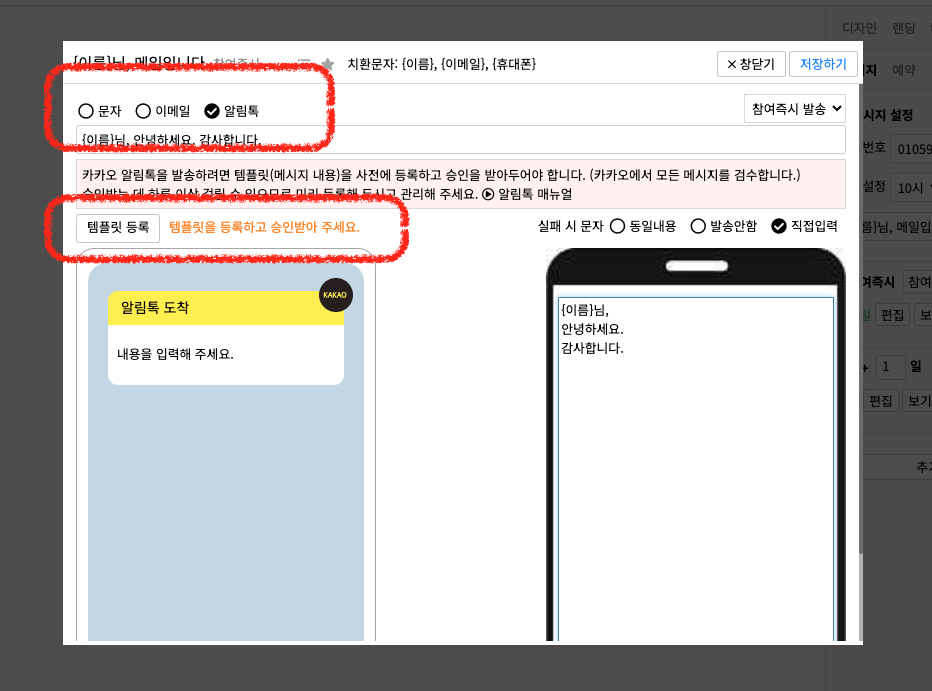Switch to the 랜딩 tab
Viewport: 932px width, 691px height.
tap(903, 28)
